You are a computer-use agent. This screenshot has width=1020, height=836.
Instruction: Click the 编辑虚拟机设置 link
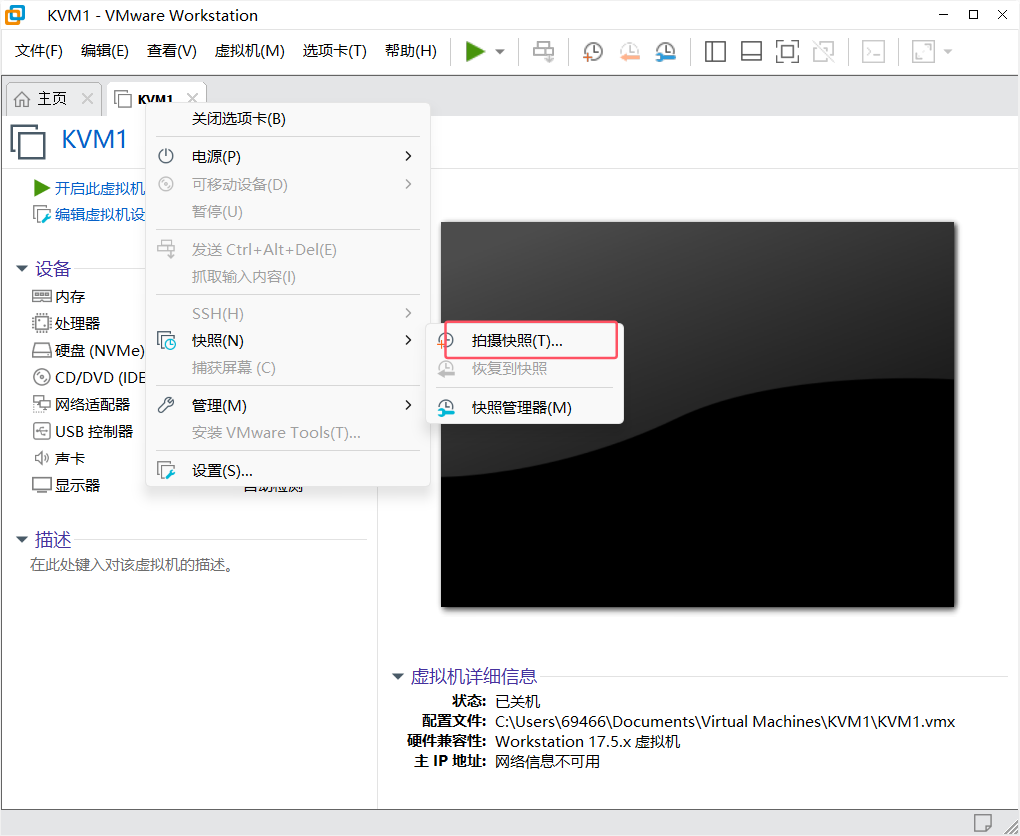click(x=90, y=215)
